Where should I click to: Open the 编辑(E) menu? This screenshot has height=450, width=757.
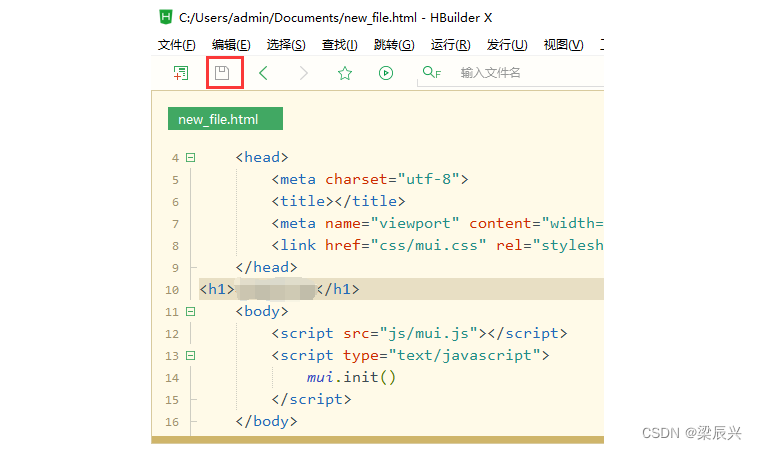[231, 45]
